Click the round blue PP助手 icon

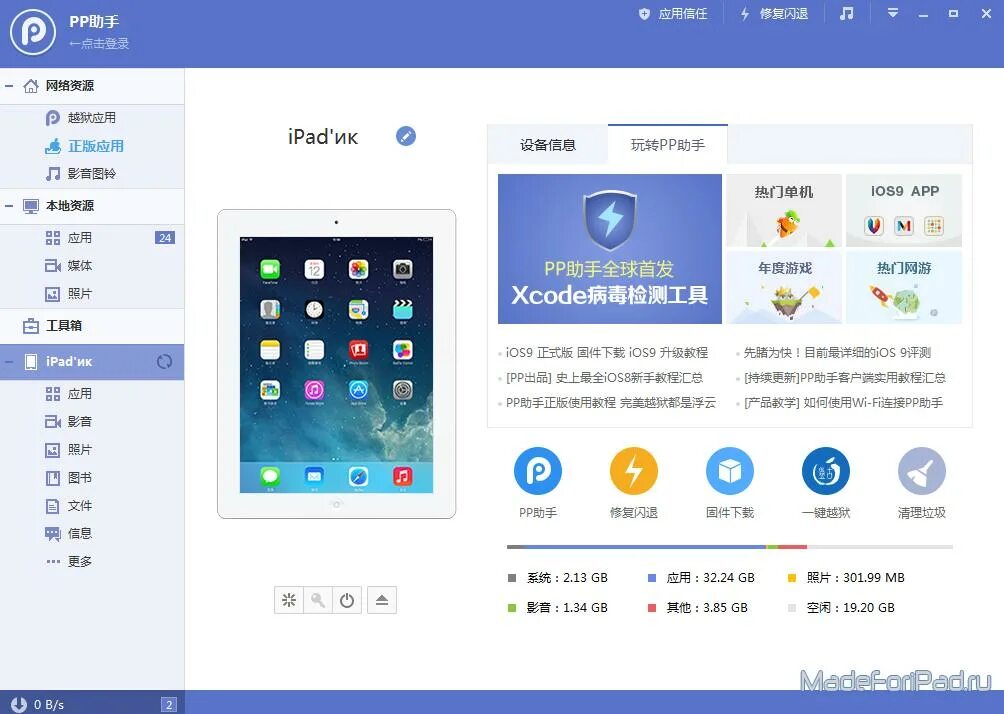click(x=538, y=471)
